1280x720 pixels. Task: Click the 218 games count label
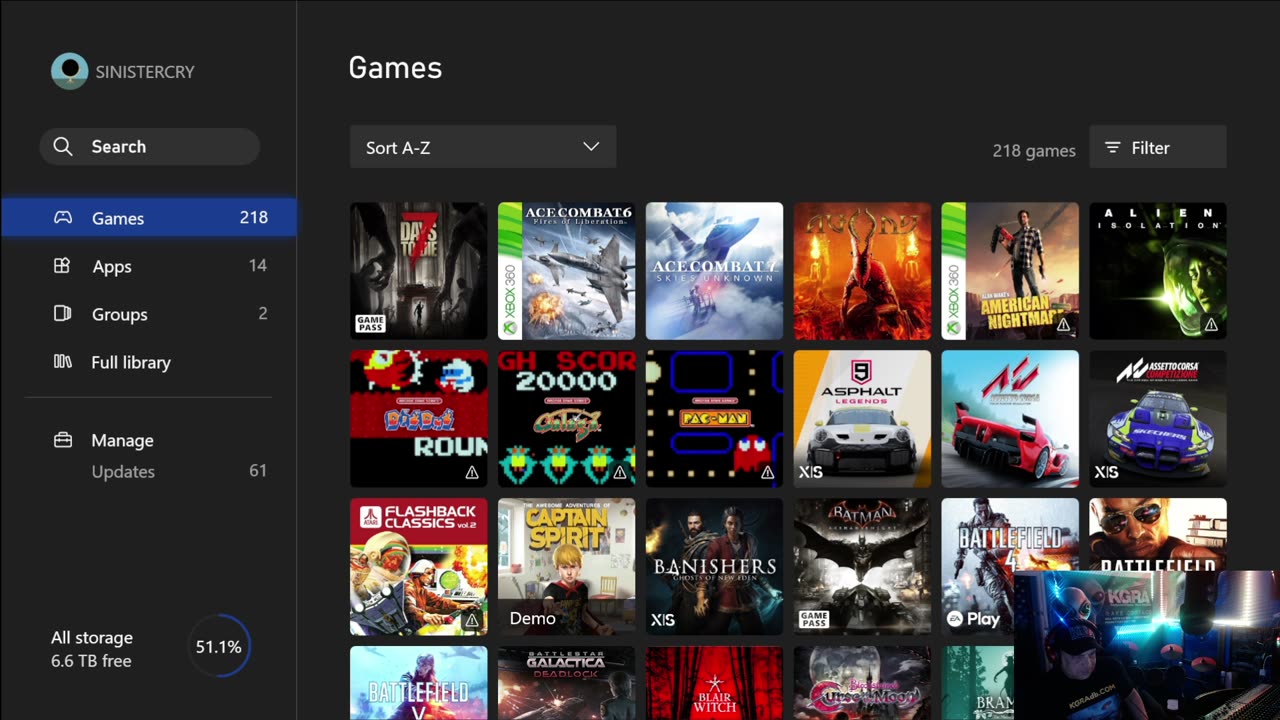click(x=1034, y=150)
